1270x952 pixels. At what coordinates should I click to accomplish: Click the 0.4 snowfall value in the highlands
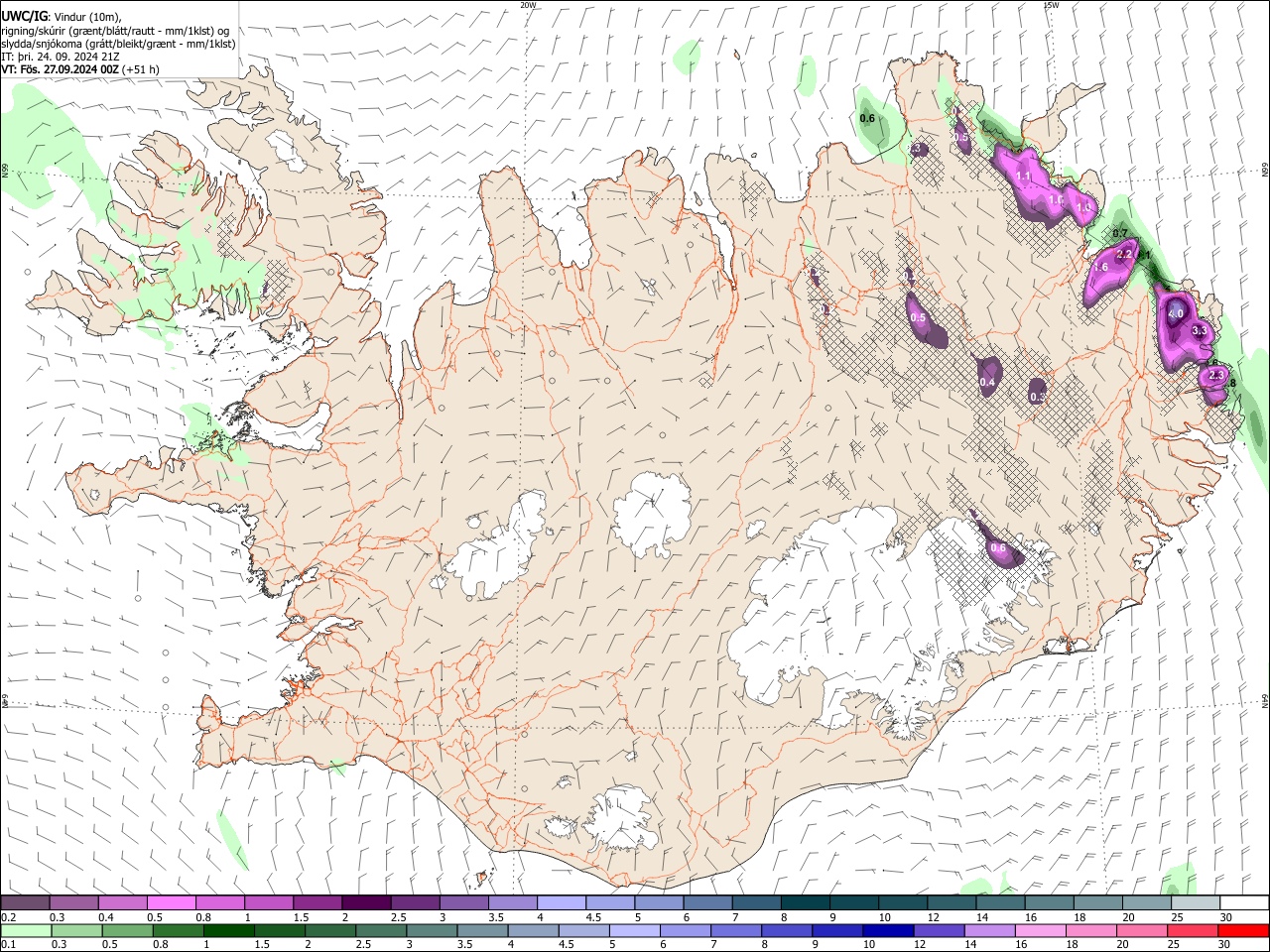click(x=987, y=382)
